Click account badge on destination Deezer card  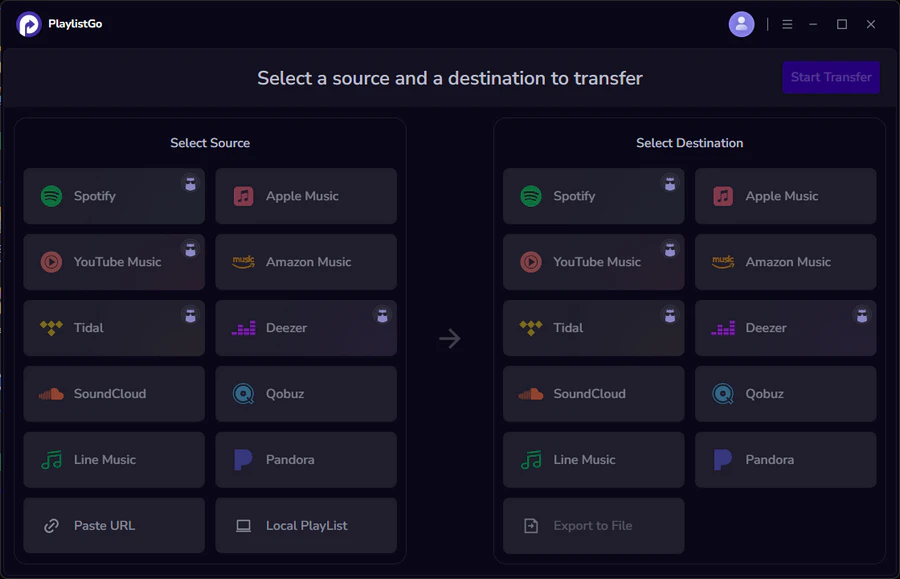click(862, 315)
